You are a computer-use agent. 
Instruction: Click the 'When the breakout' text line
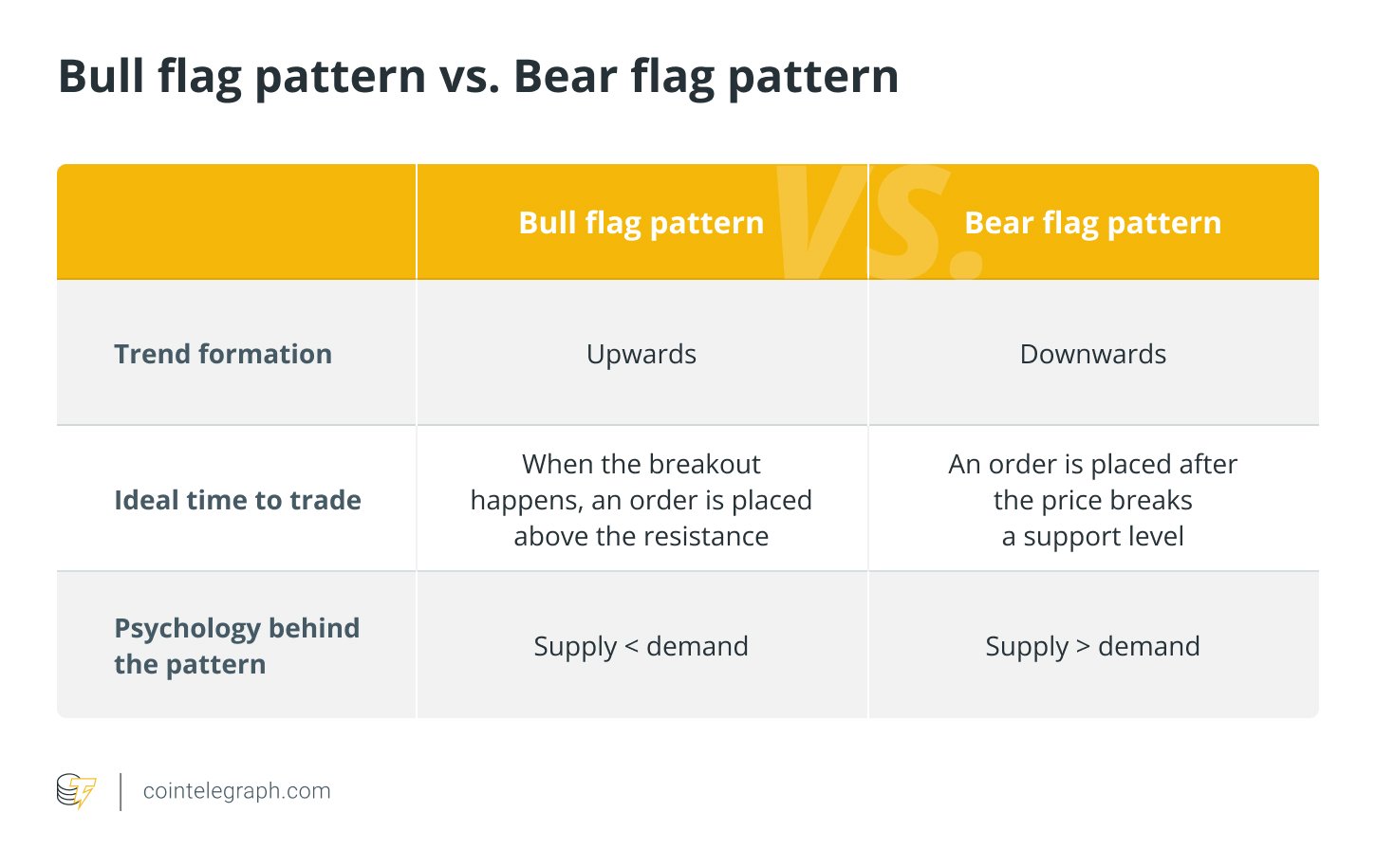(x=641, y=464)
